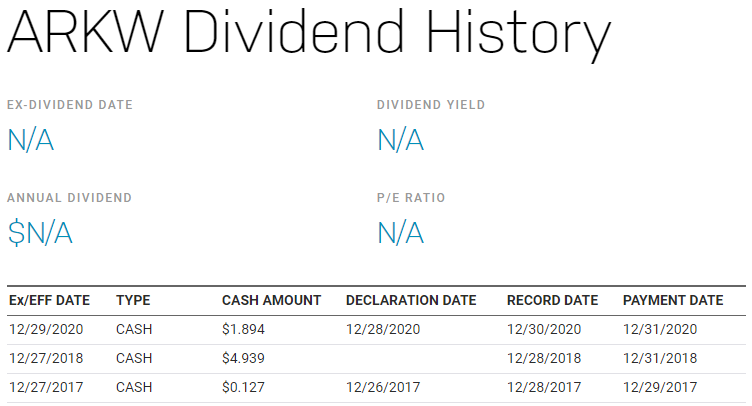The height and width of the screenshot is (406, 752).
Task: Select the Ex/EFF DATE column header
Action: tap(49, 300)
